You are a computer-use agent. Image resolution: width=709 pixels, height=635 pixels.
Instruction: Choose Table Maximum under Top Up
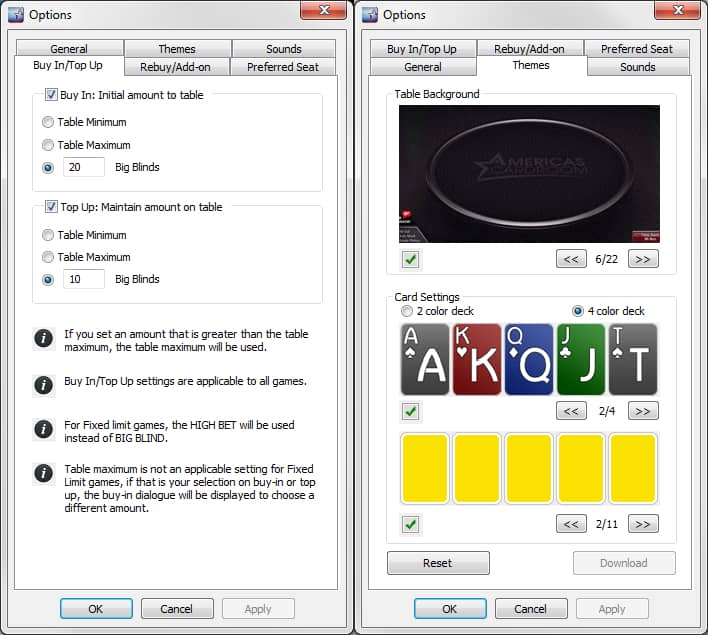tap(48, 257)
